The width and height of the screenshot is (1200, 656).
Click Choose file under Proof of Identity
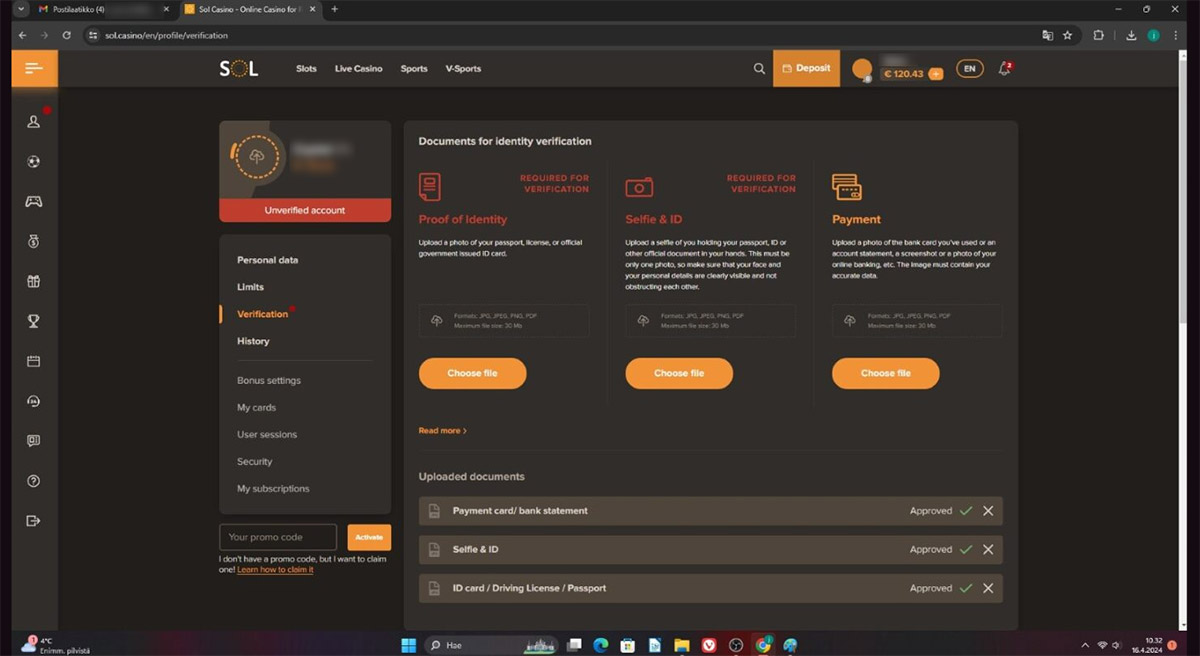pos(472,373)
